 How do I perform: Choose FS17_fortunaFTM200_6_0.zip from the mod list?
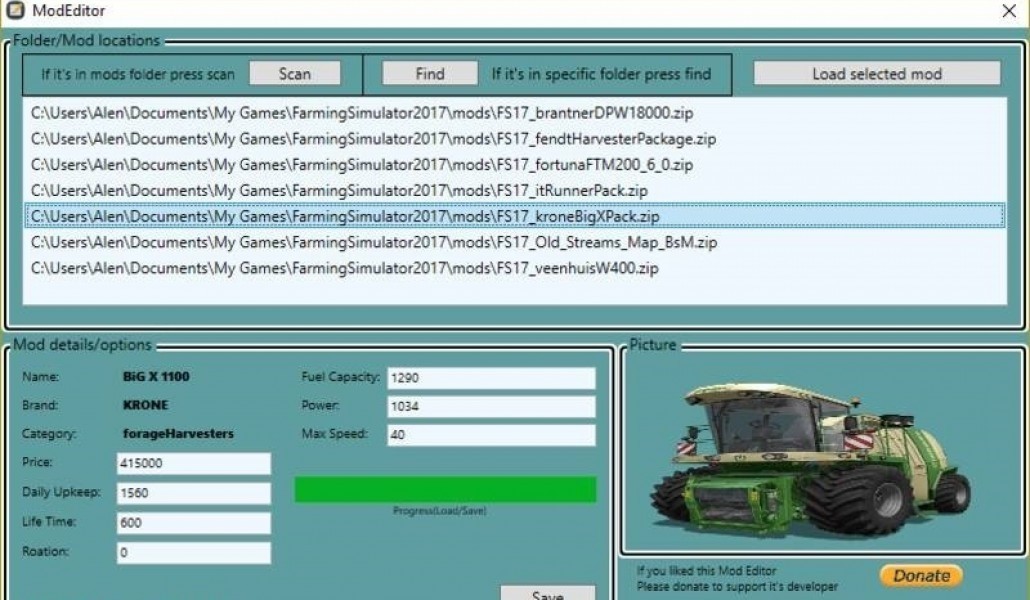coord(362,165)
